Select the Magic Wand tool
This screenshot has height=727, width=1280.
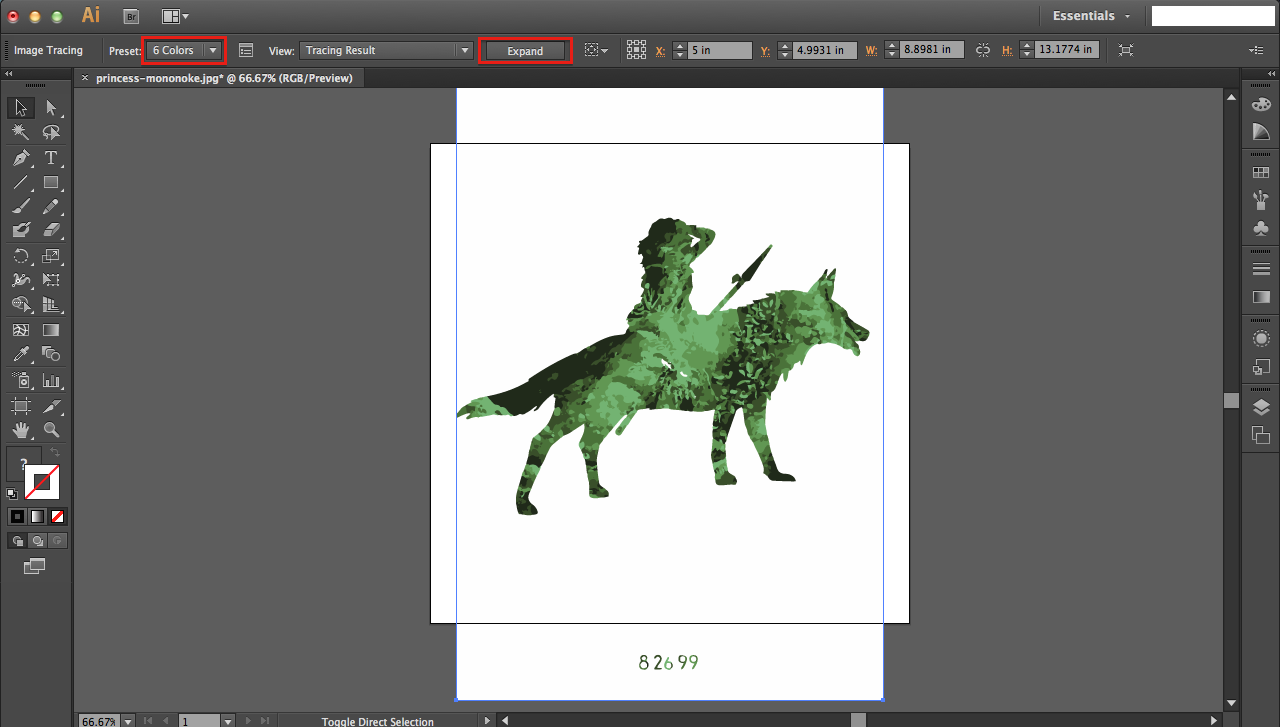click(x=21, y=132)
